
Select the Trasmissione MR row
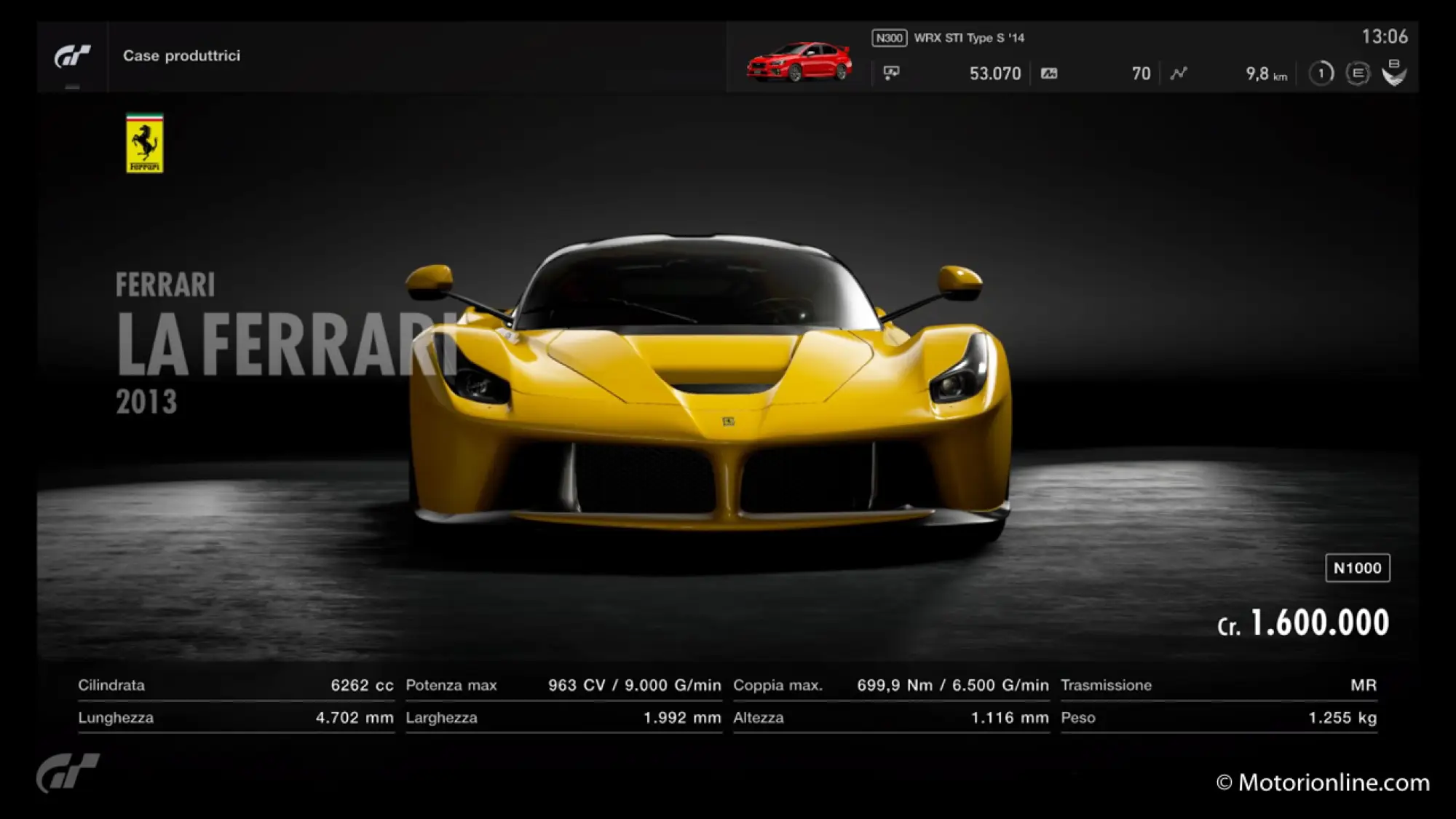[x=1219, y=686]
